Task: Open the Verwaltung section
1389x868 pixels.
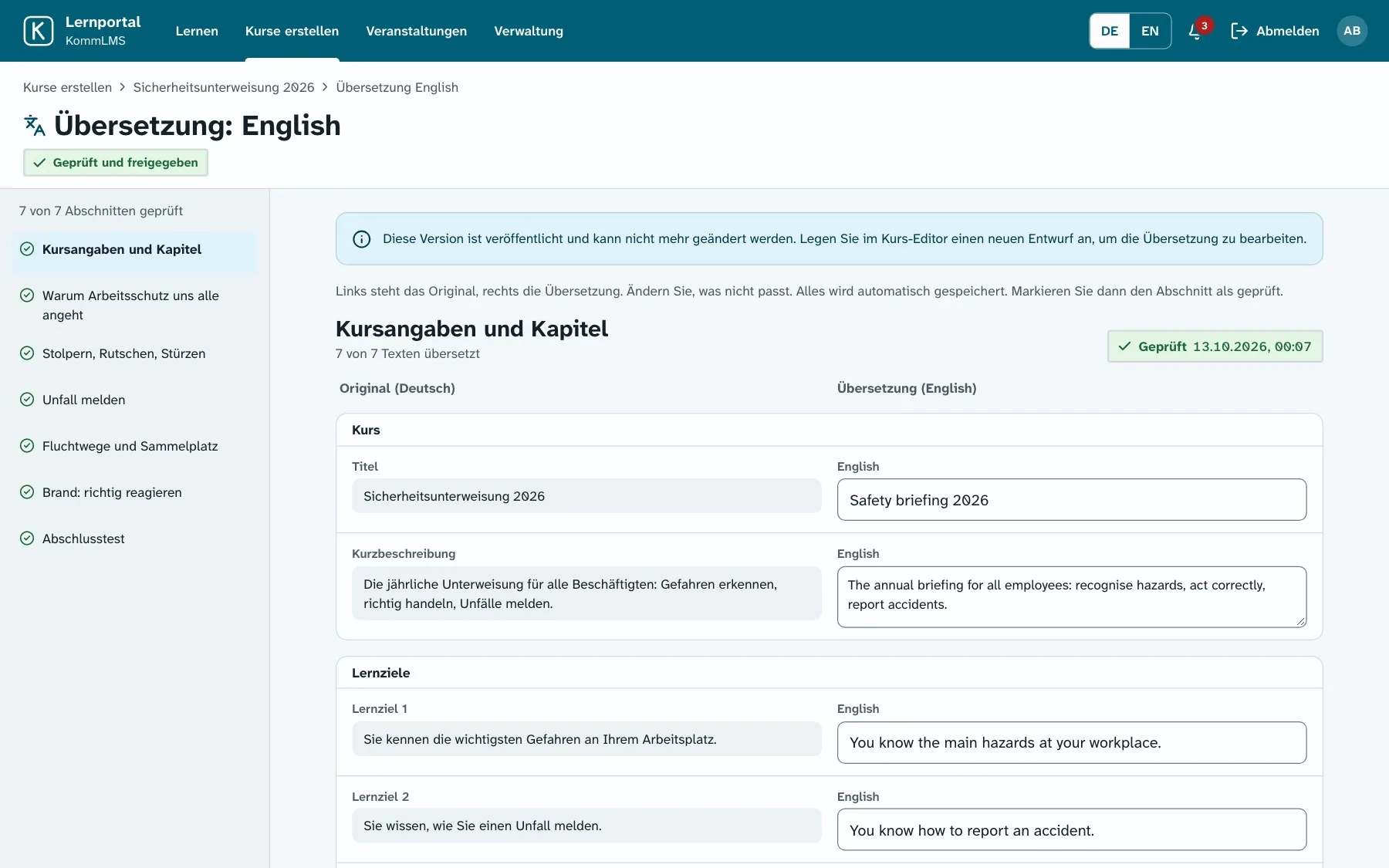Action: coord(529,31)
